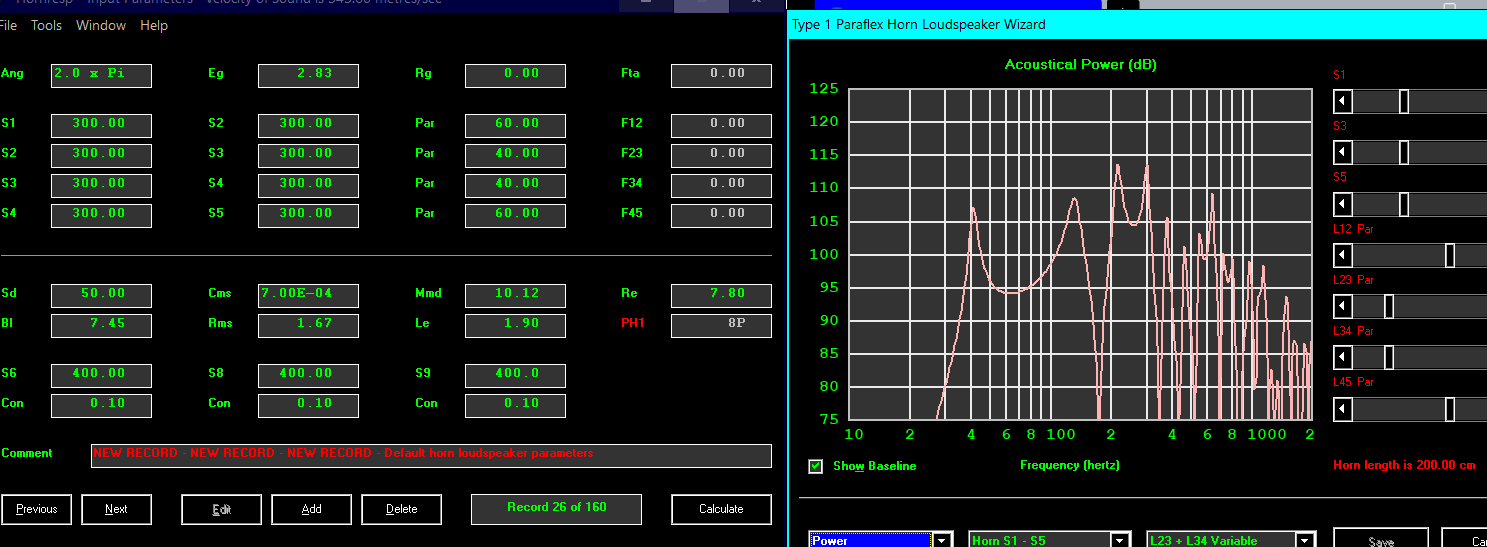Click the L12 Par slider thumb

pos(1450,255)
